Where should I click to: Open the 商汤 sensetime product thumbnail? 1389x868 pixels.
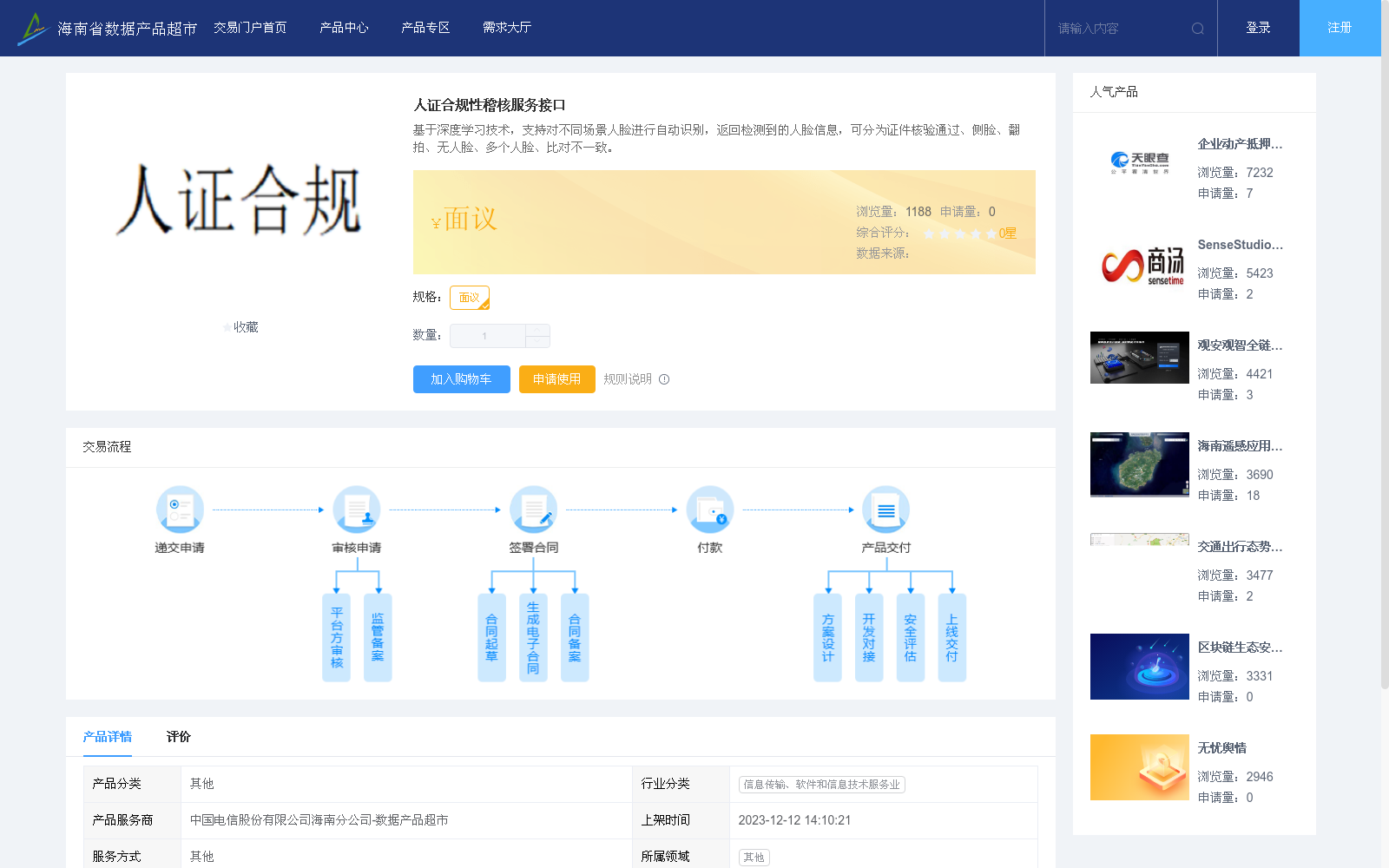[1140, 264]
